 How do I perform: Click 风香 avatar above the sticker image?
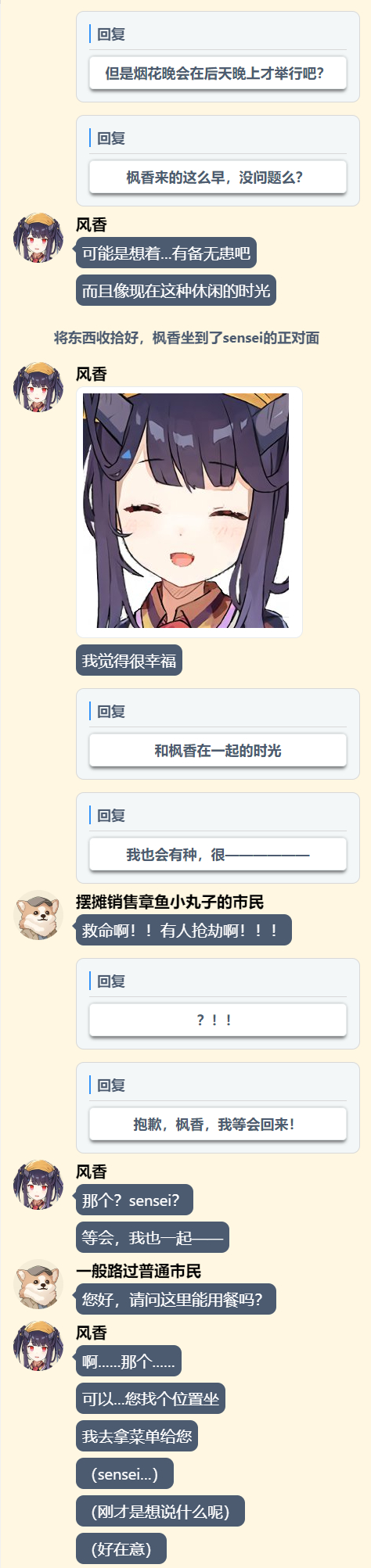coord(38,387)
